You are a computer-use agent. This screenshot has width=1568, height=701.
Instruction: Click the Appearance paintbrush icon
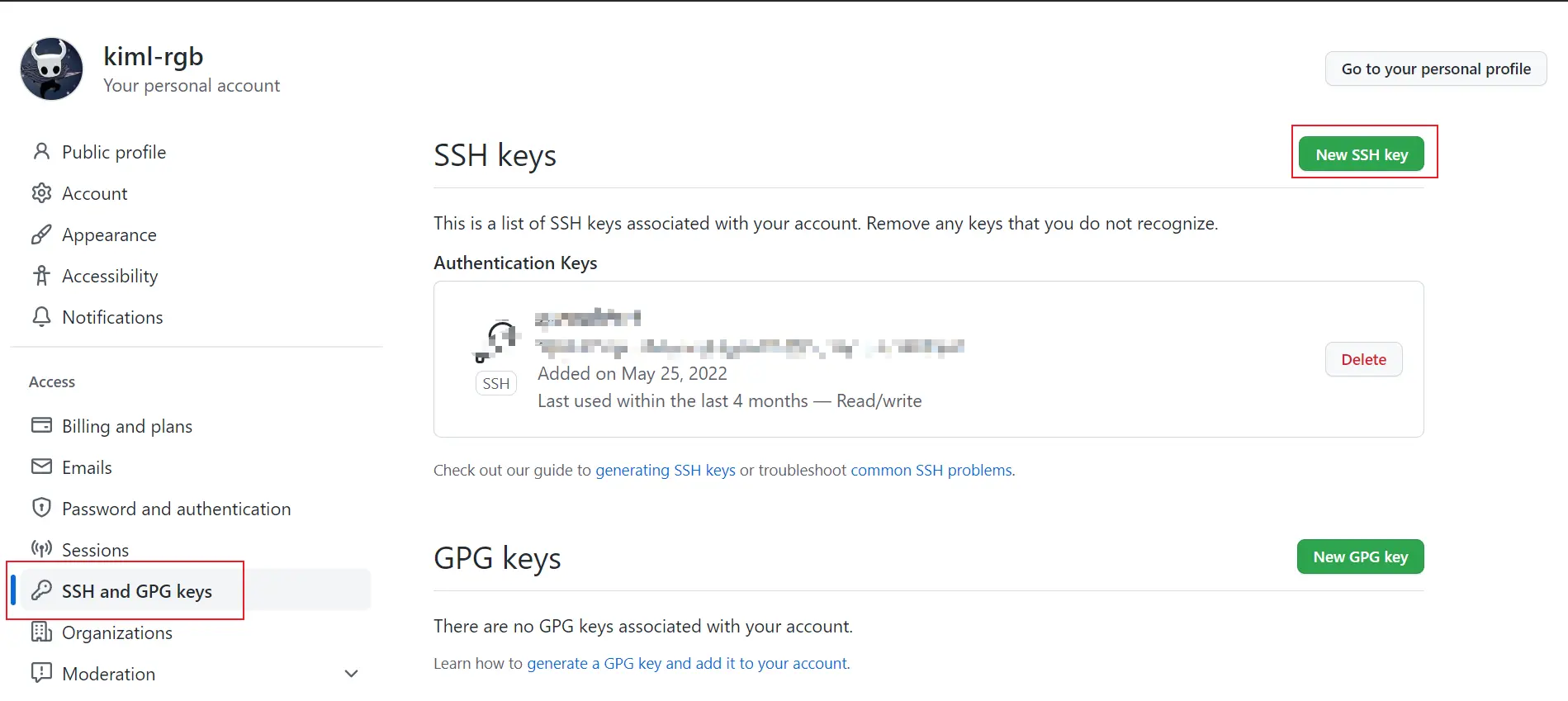(41, 234)
